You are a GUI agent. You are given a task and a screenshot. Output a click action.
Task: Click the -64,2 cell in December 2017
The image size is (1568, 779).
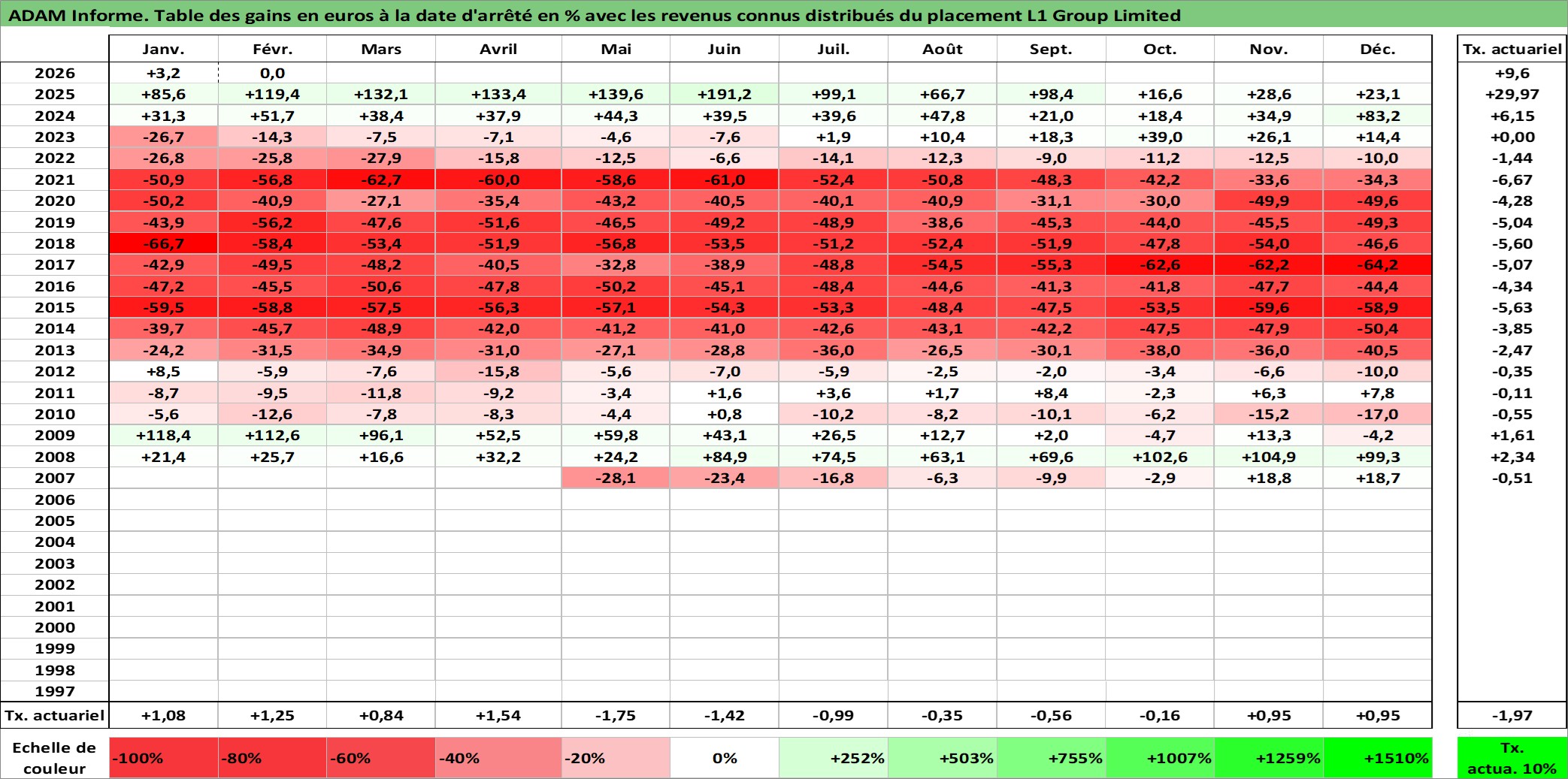(1378, 264)
